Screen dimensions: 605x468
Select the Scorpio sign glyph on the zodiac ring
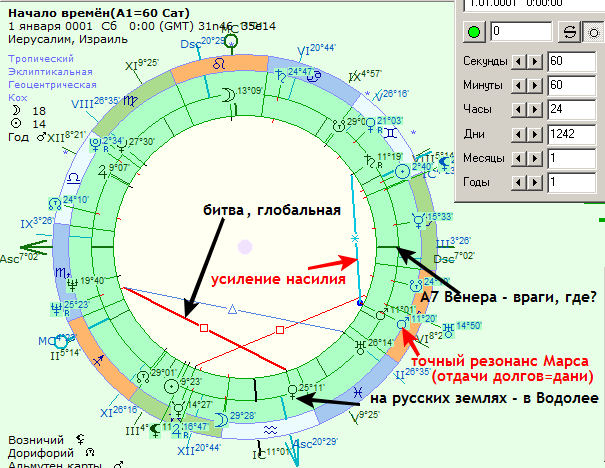(x=63, y=273)
